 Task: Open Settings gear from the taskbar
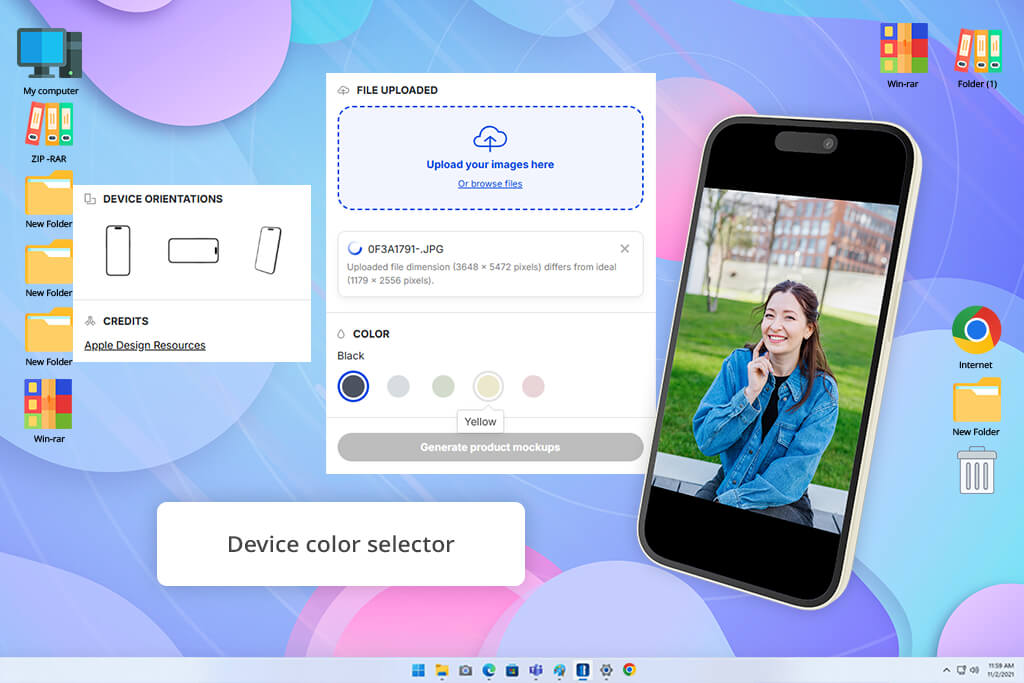[x=606, y=670]
